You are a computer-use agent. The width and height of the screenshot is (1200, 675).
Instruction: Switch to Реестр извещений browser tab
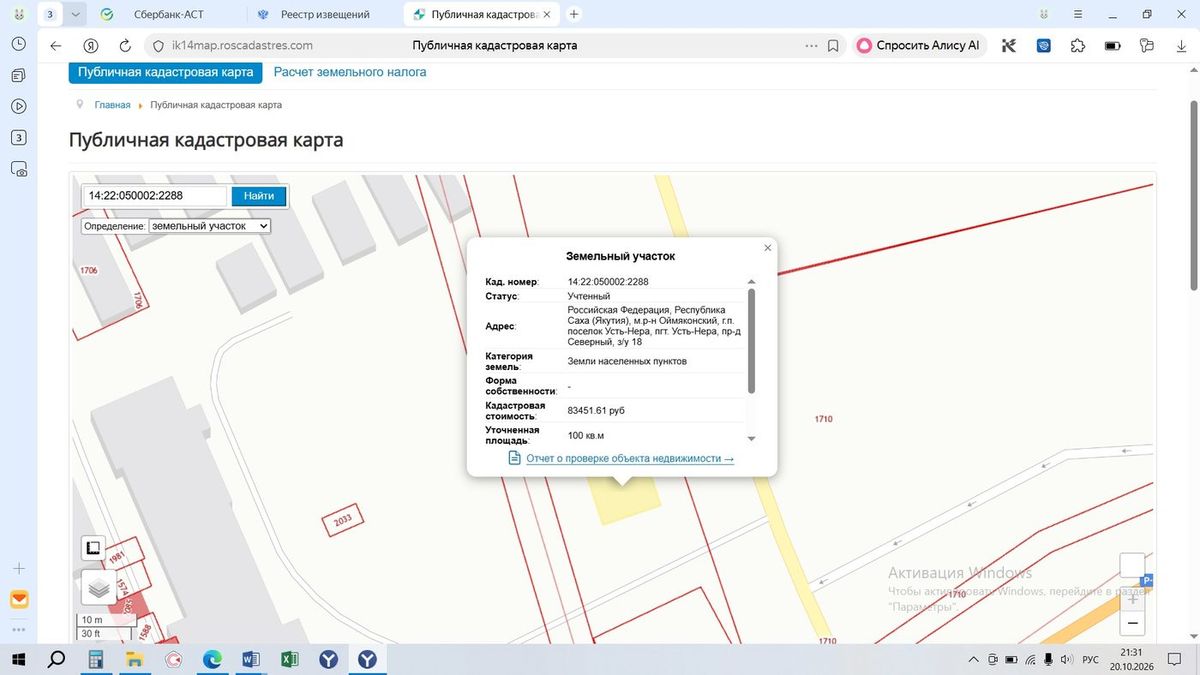(324, 15)
